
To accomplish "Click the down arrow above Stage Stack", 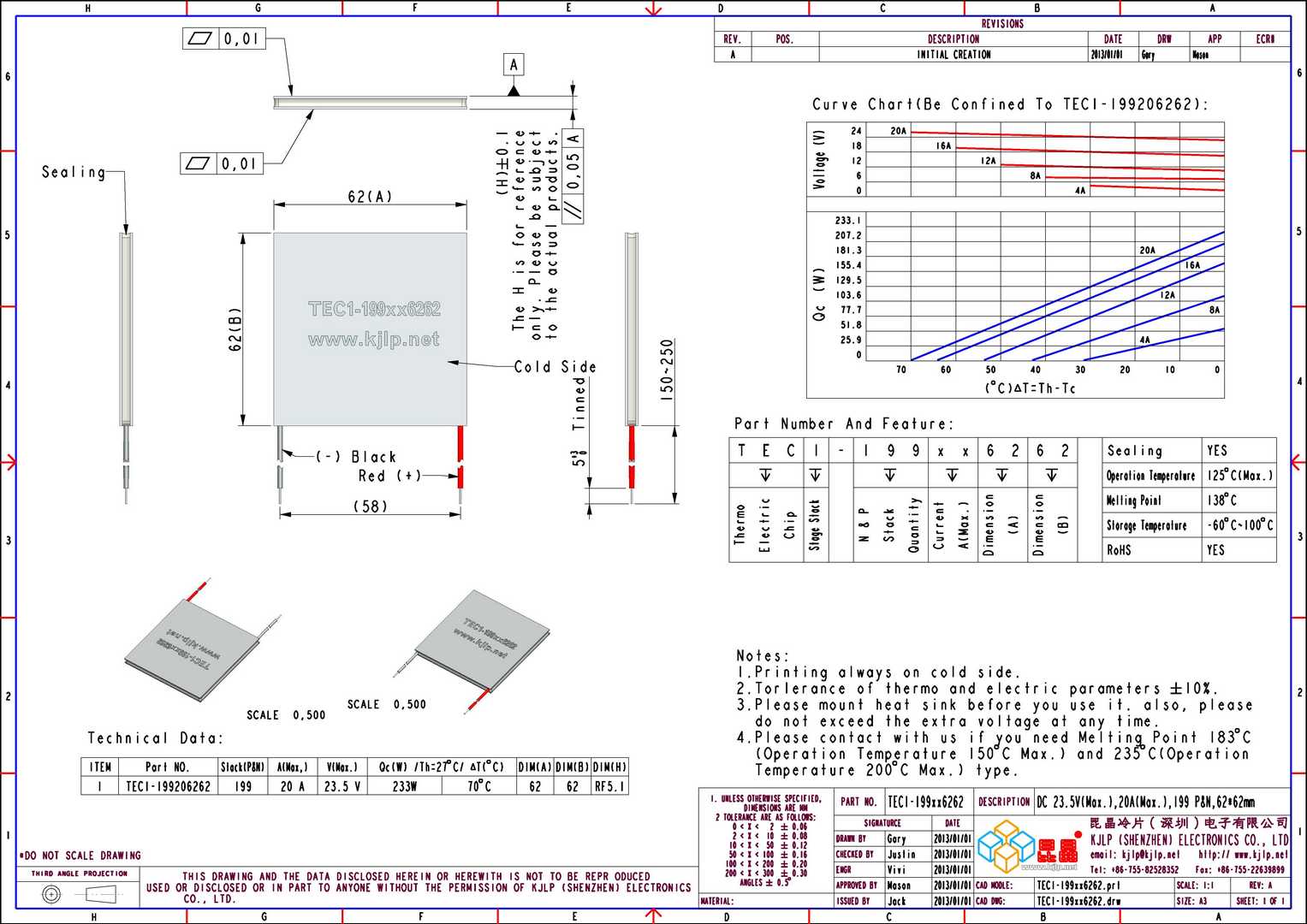I will click(x=815, y=474).
